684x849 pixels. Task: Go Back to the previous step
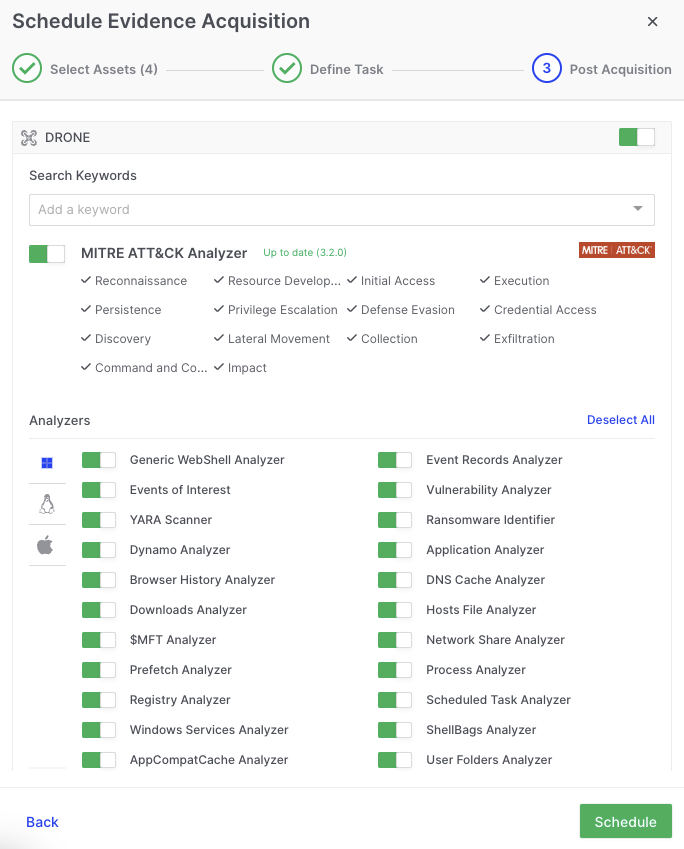tap(42, 822)
